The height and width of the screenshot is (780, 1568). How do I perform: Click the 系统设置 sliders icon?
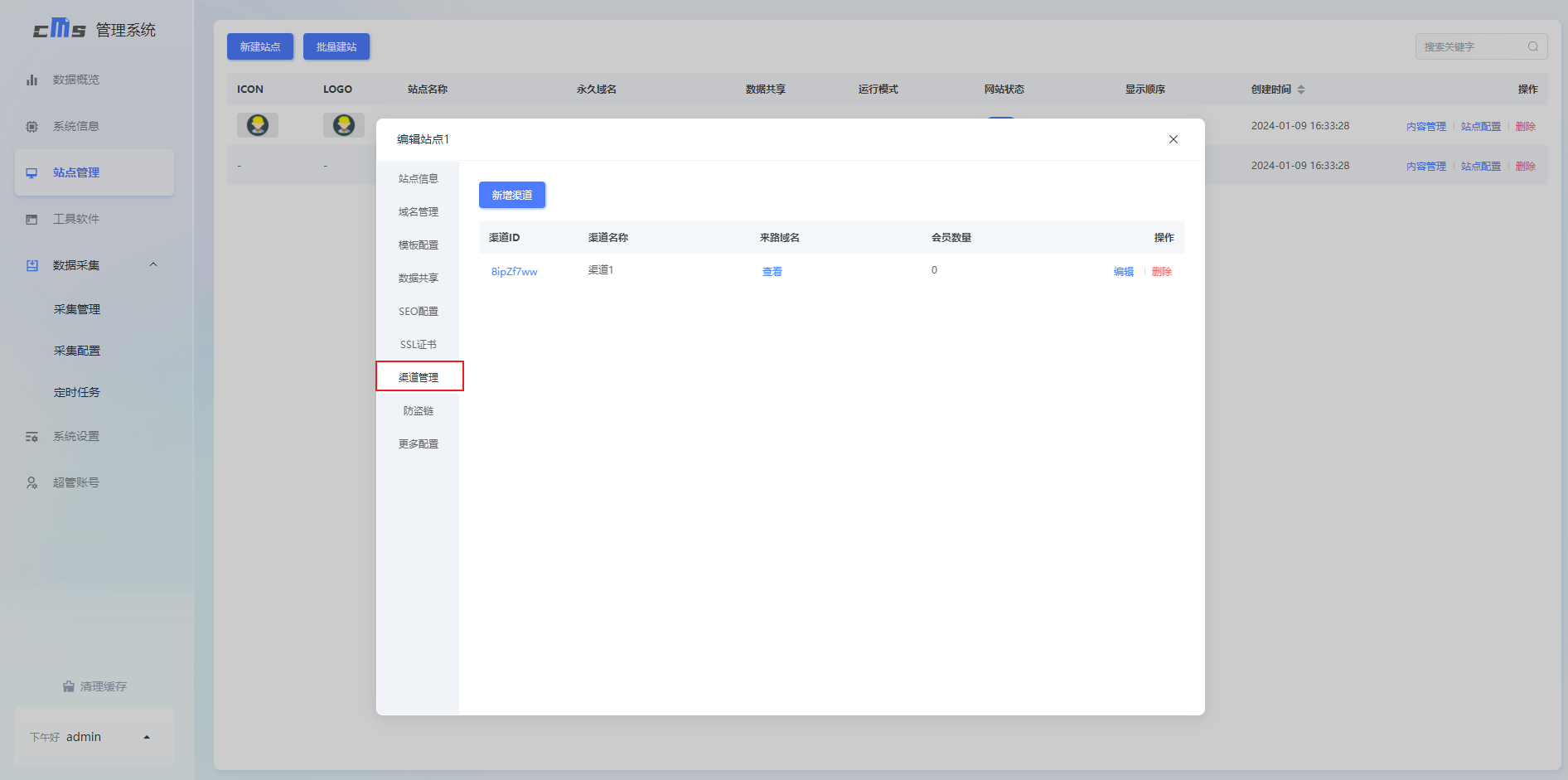(31, 437)
